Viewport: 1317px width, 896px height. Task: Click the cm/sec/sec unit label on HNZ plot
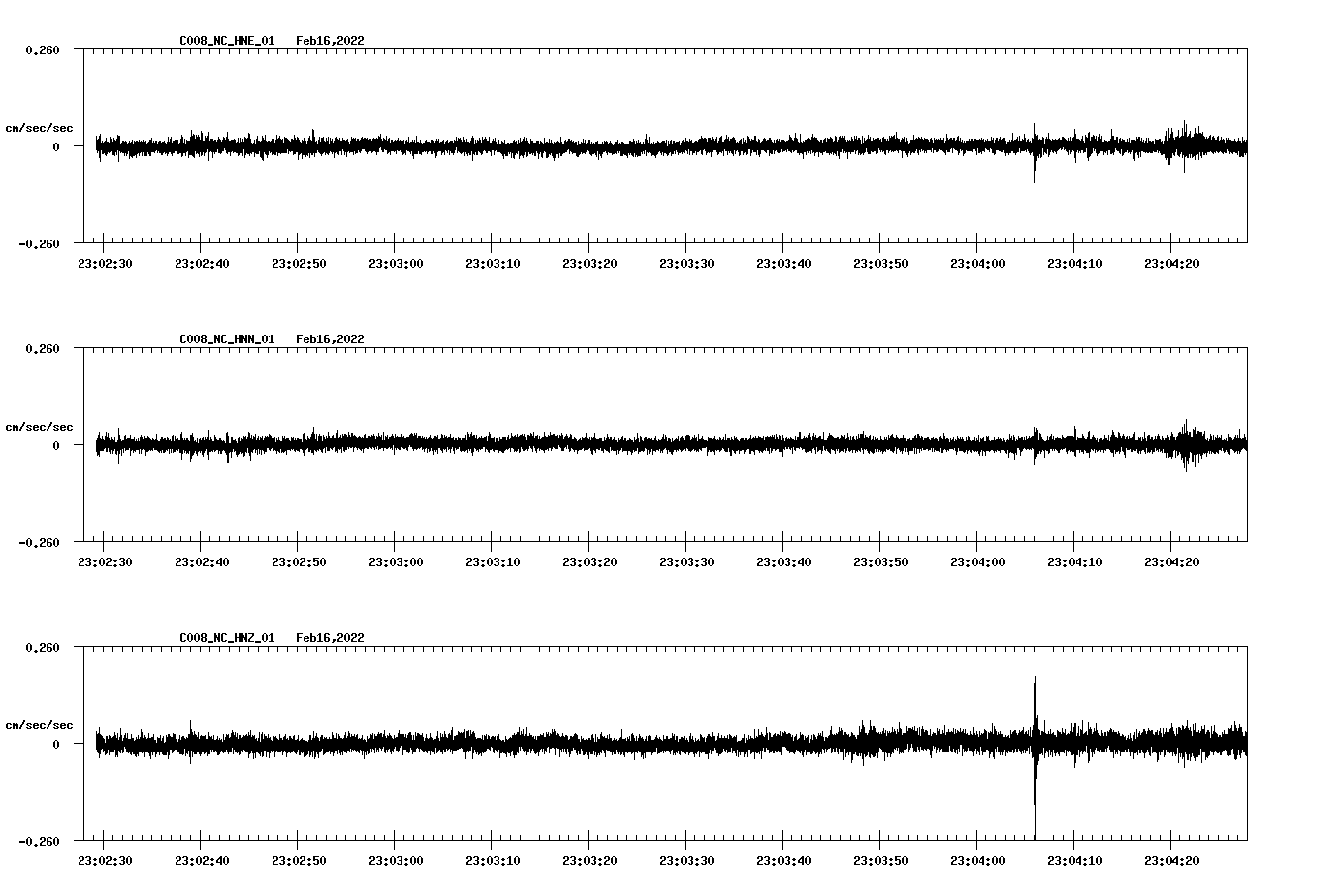39,725
